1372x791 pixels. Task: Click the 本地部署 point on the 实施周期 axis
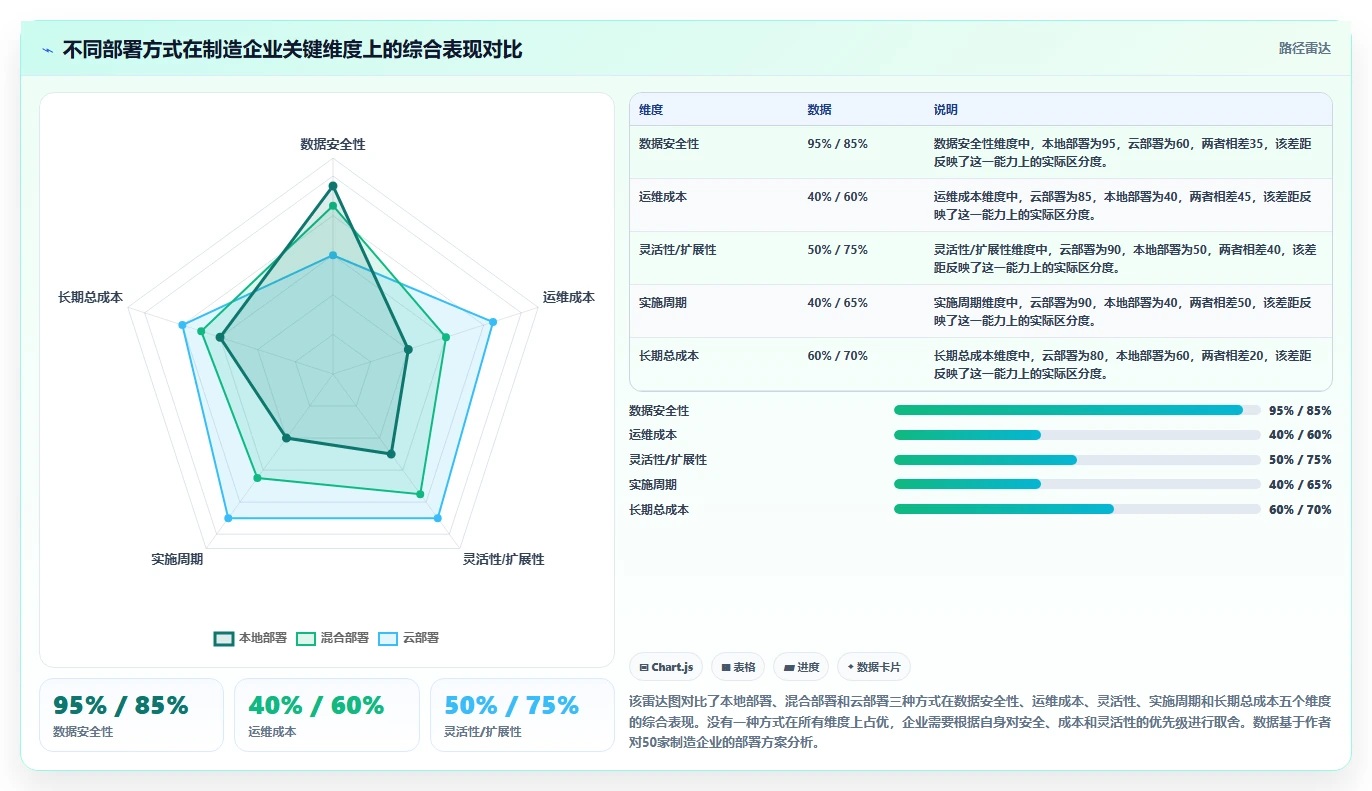click(286, 438)
